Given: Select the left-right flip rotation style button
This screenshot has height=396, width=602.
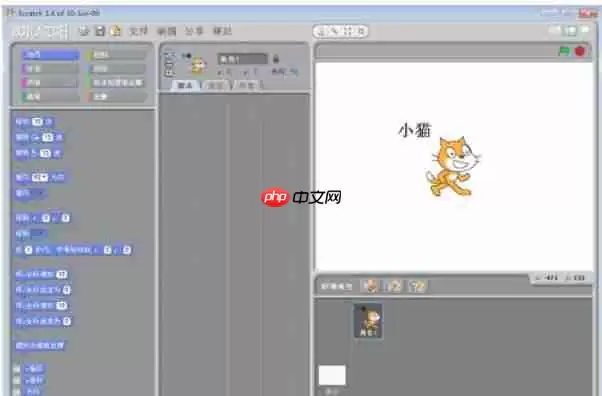Looking at the screenshot, I should pyautogui.click(x=169, y=64).
